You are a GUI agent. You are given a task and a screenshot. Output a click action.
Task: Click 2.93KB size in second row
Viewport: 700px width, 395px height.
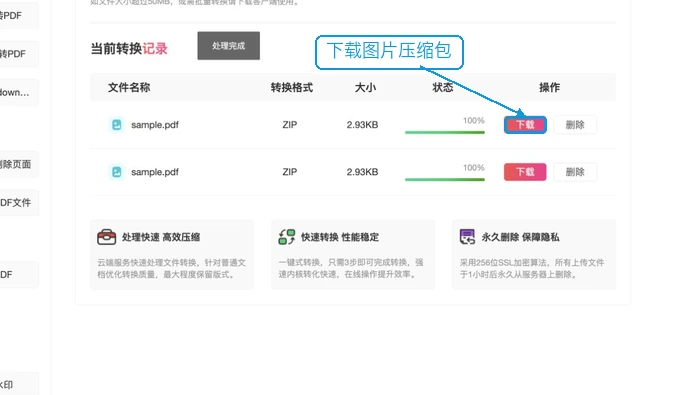(x=362, y=172)
